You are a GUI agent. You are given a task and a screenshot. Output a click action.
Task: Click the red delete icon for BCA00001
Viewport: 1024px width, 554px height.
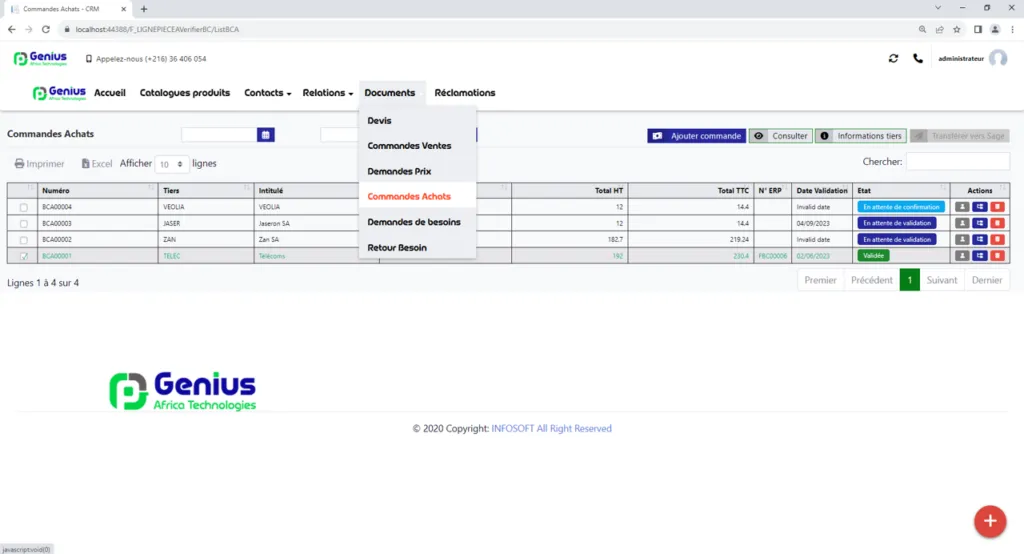[x=997, y=255]
